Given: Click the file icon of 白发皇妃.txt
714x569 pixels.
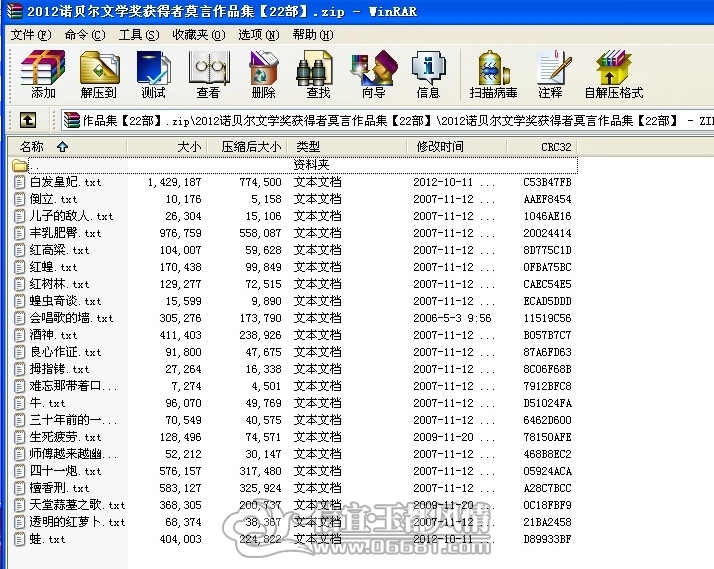Looking at the screenshot, I should click(x=19, y=183).
